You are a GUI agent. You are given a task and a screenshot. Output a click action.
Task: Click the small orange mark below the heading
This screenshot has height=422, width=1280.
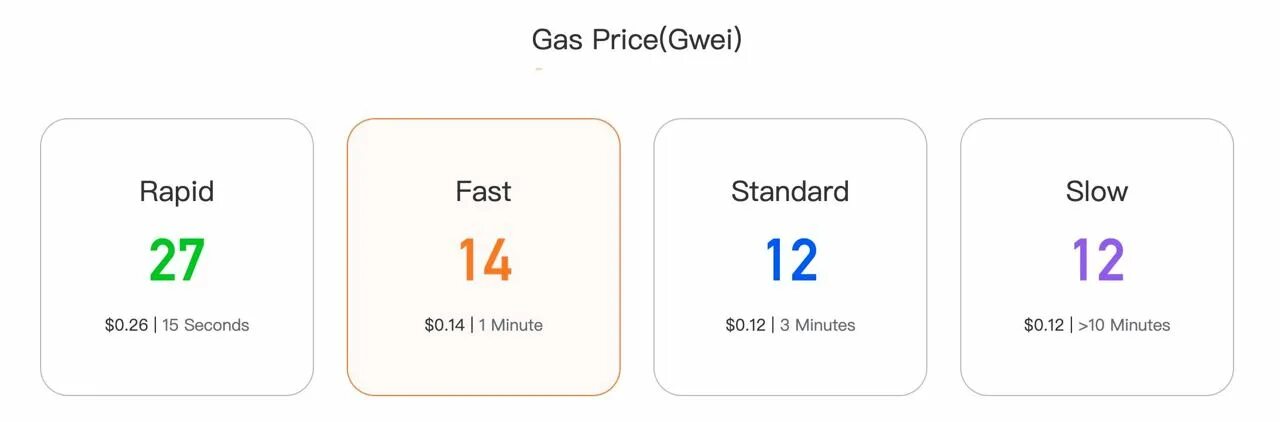pyautogui.click(x=539, y=69)
